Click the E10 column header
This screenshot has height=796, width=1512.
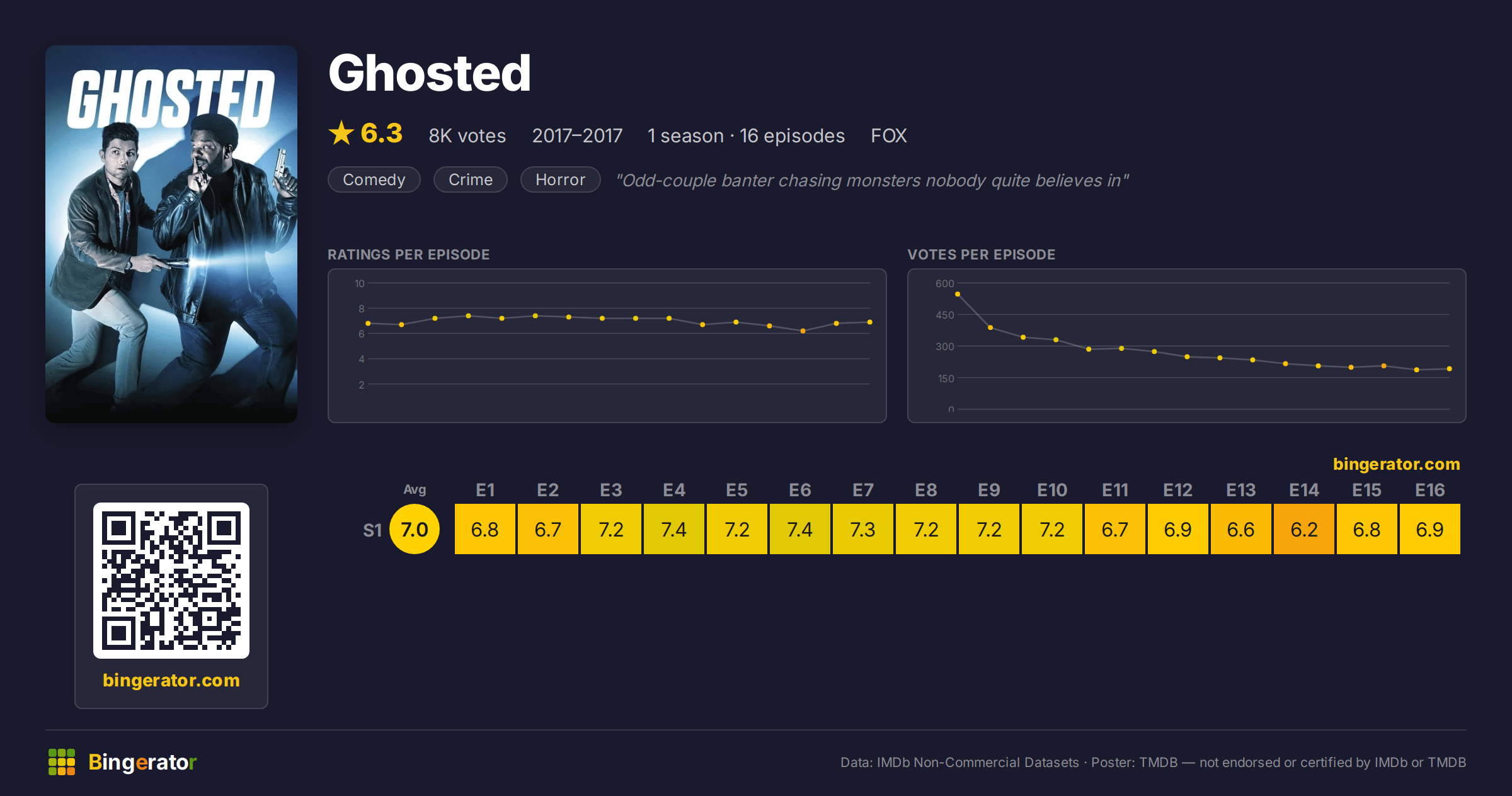click(x=1052, y=490)
